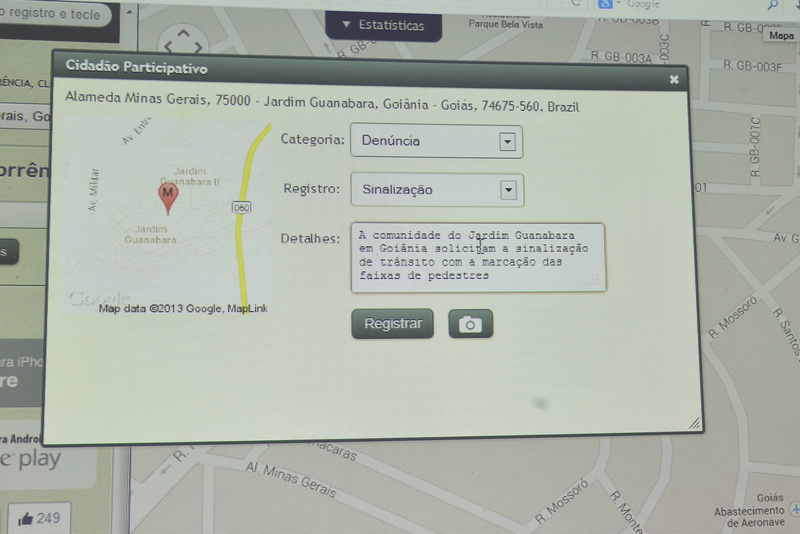Click the 060 highway shield on mini map
The image size is (800, 534).
click(240, 207)
